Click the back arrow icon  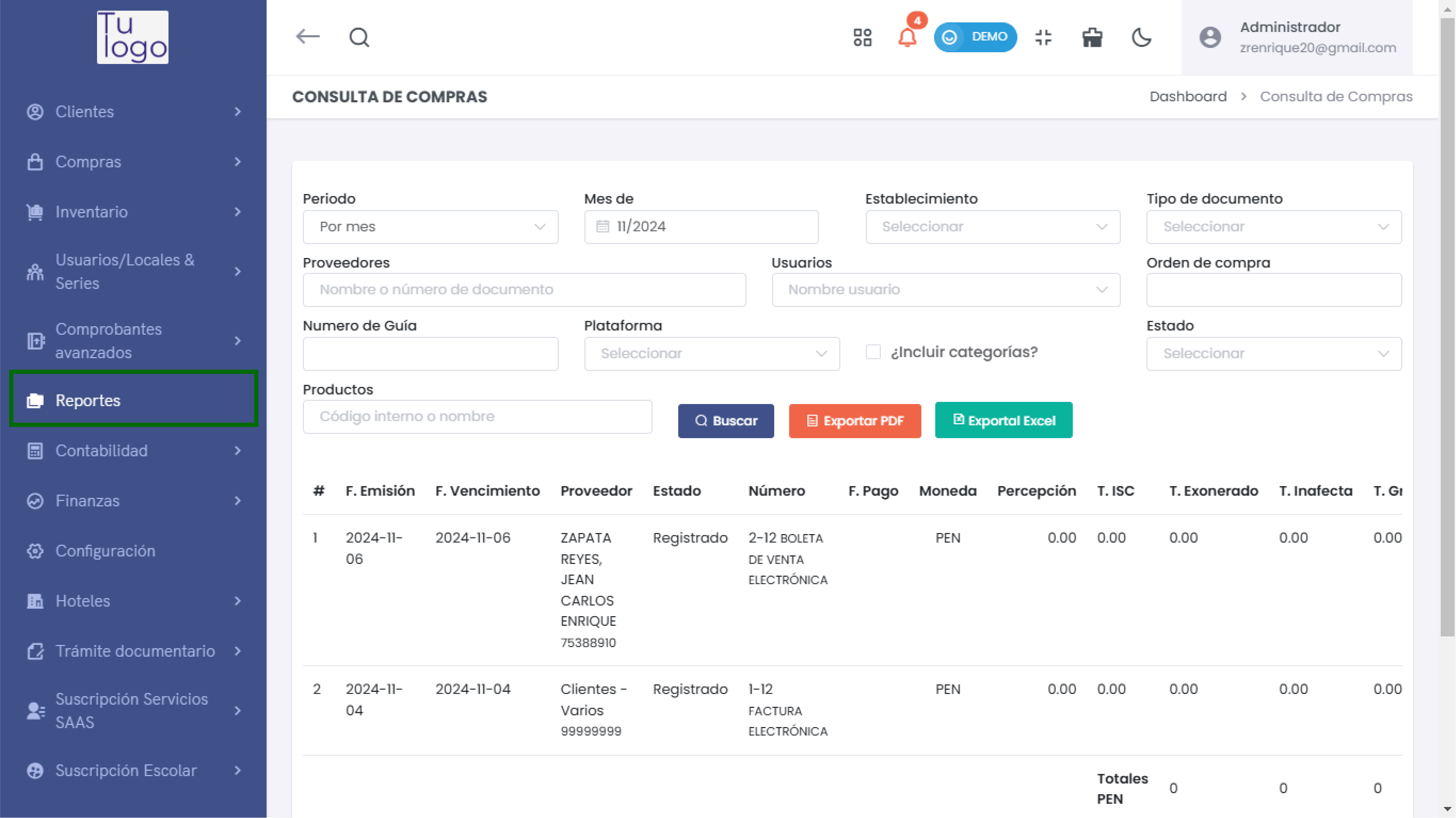click(x=307, y=37)
